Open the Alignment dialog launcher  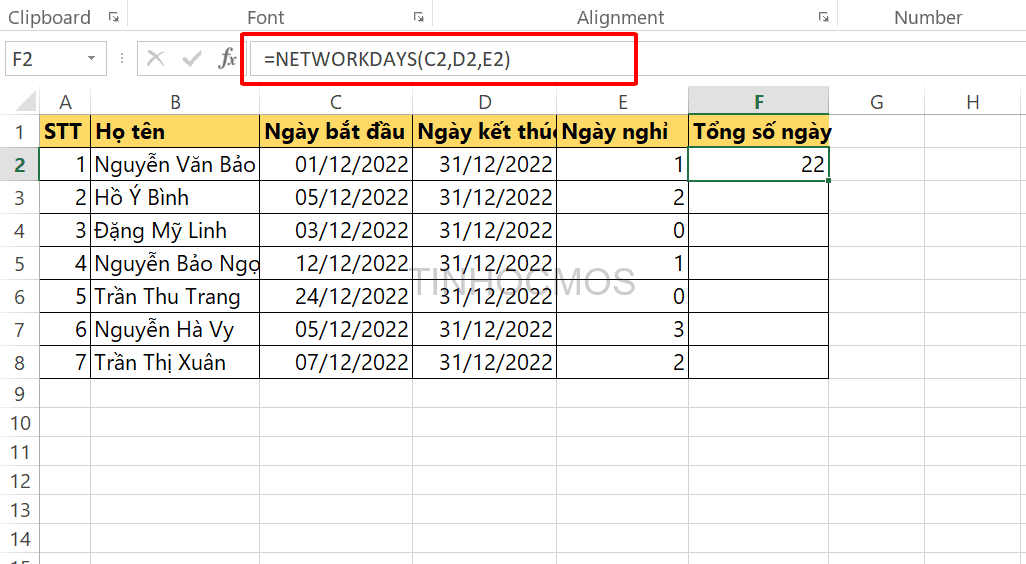[824, 18]
